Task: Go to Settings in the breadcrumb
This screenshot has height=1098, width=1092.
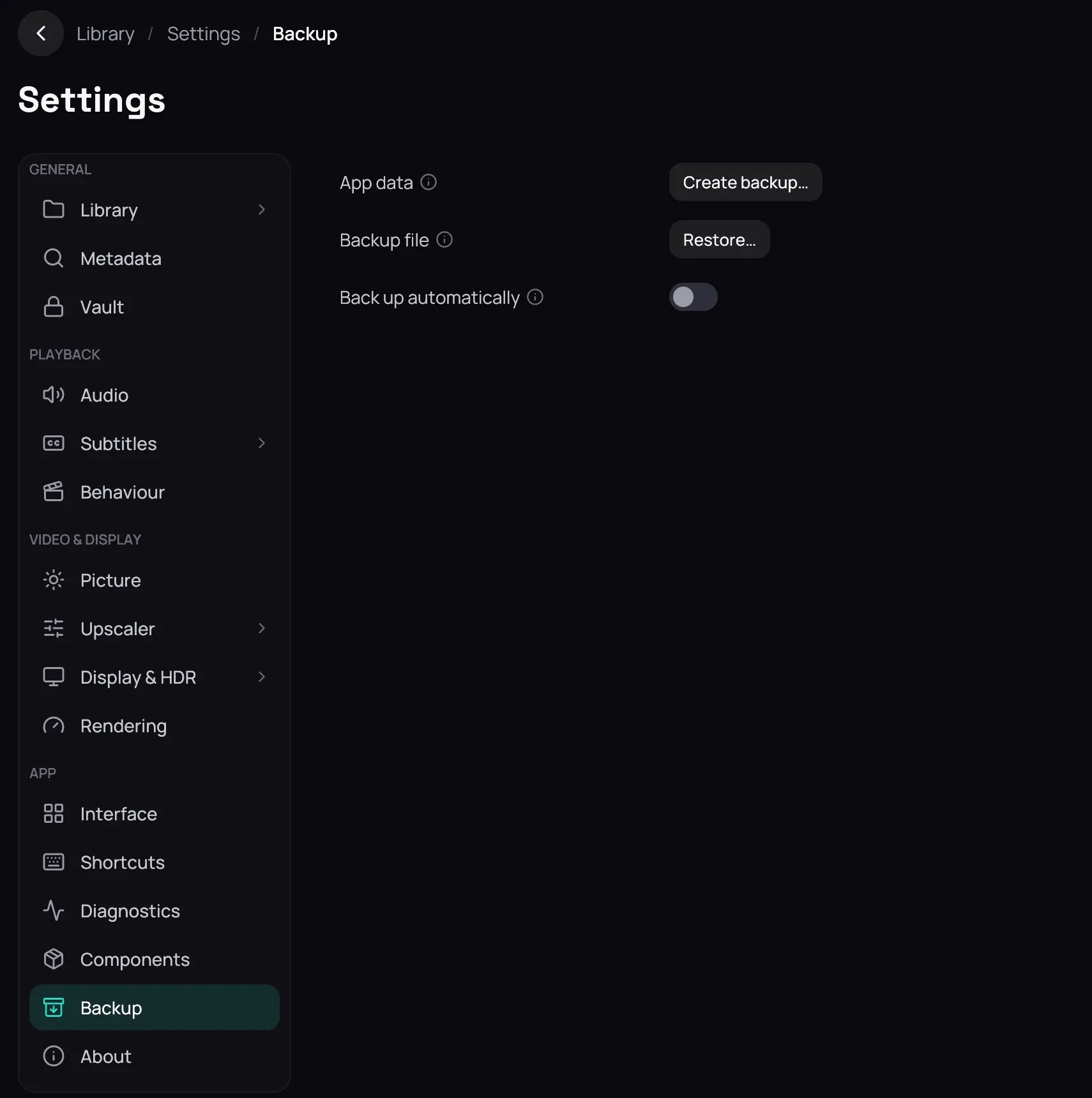Action: (x=204, y=33)
